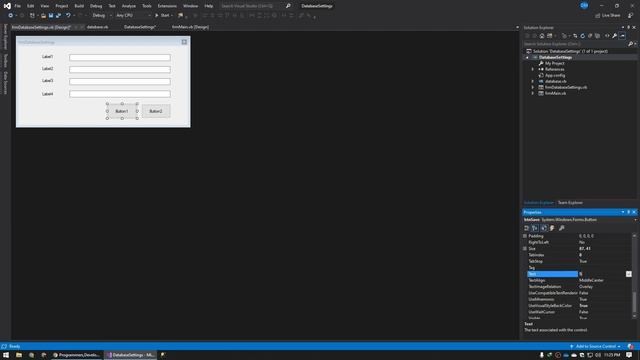Click the Live Share label
The width and height of the screenshot is (640, 360).
pyautogui.click(x=611, y=16)
